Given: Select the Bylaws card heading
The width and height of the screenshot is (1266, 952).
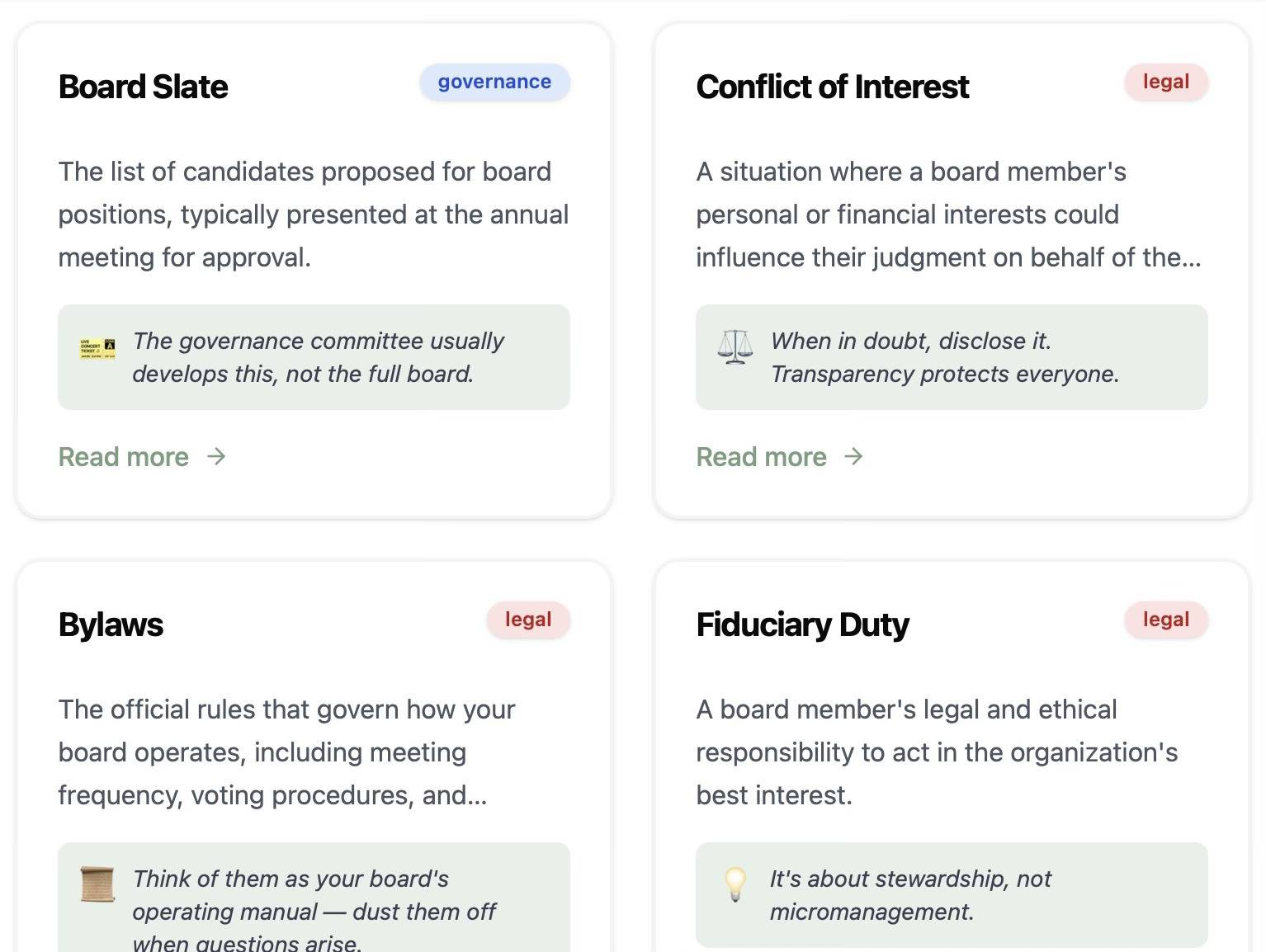Looking at the screenshot, I should pos(111,624).
